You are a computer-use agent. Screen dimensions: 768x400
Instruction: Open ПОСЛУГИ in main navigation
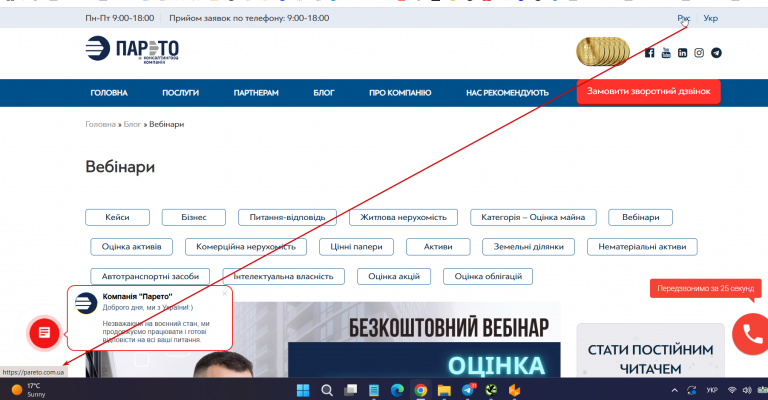[181, 93]
